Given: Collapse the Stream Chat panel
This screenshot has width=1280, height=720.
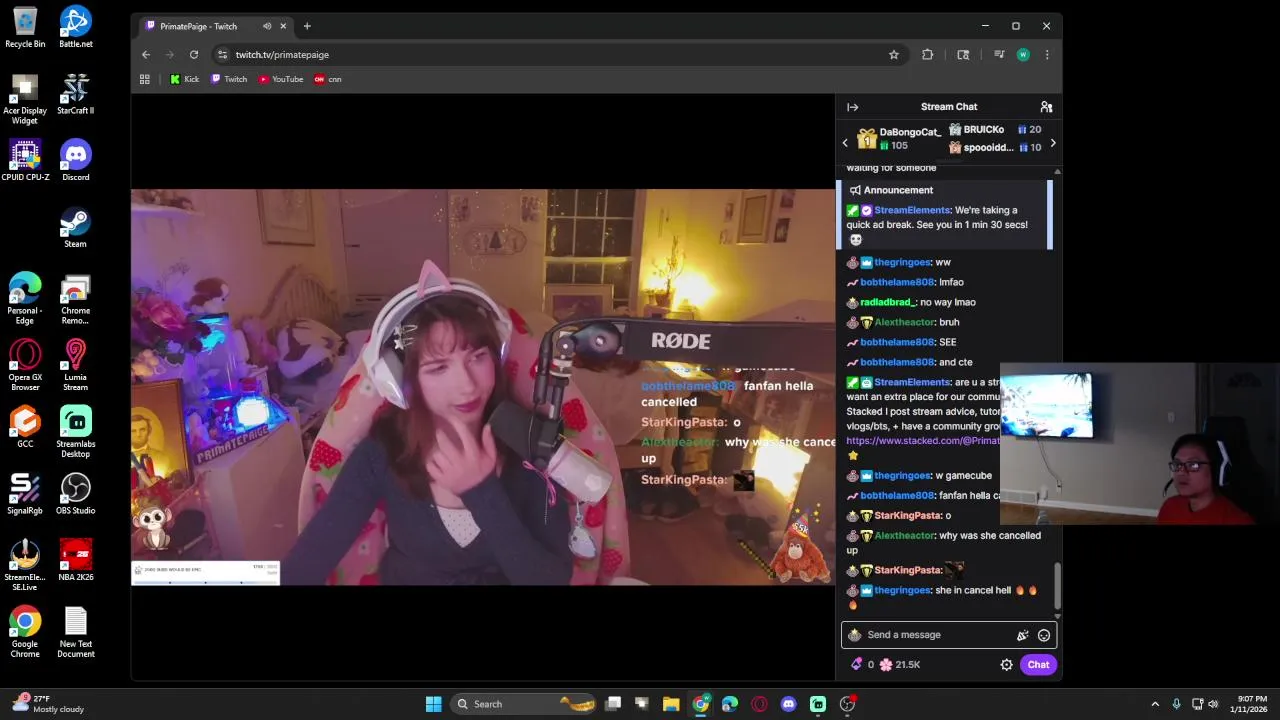Looking at the screenshot, I should 852,107.
